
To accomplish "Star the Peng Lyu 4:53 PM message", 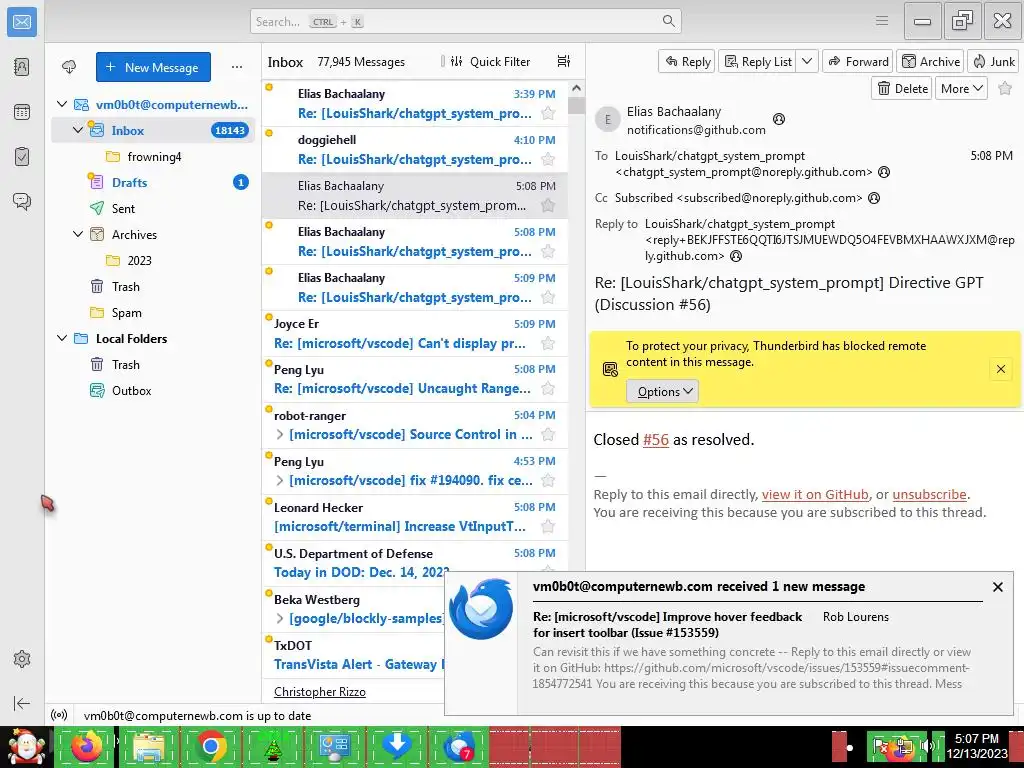I will [548, 481].
